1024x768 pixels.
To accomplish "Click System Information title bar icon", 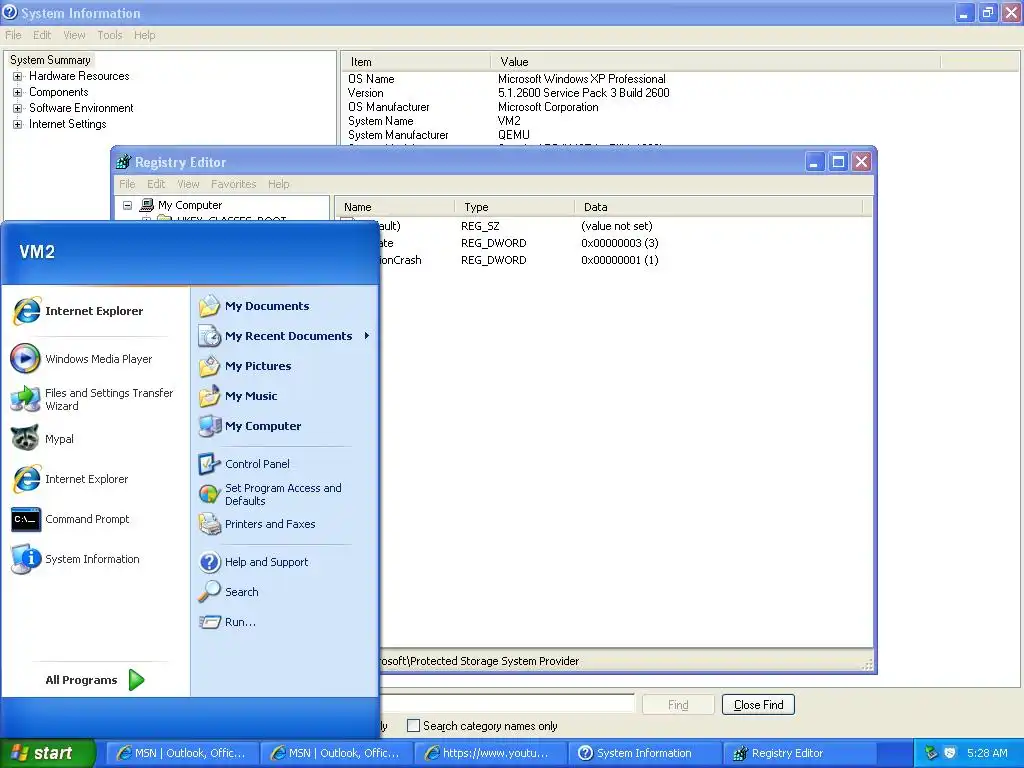I will click(10, 12).
